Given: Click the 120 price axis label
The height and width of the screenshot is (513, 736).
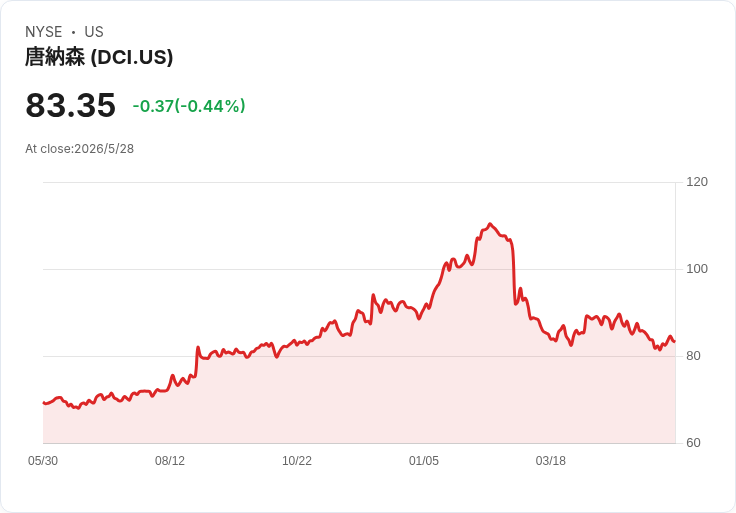Looking at the screenshot, I should coord(697,182).
